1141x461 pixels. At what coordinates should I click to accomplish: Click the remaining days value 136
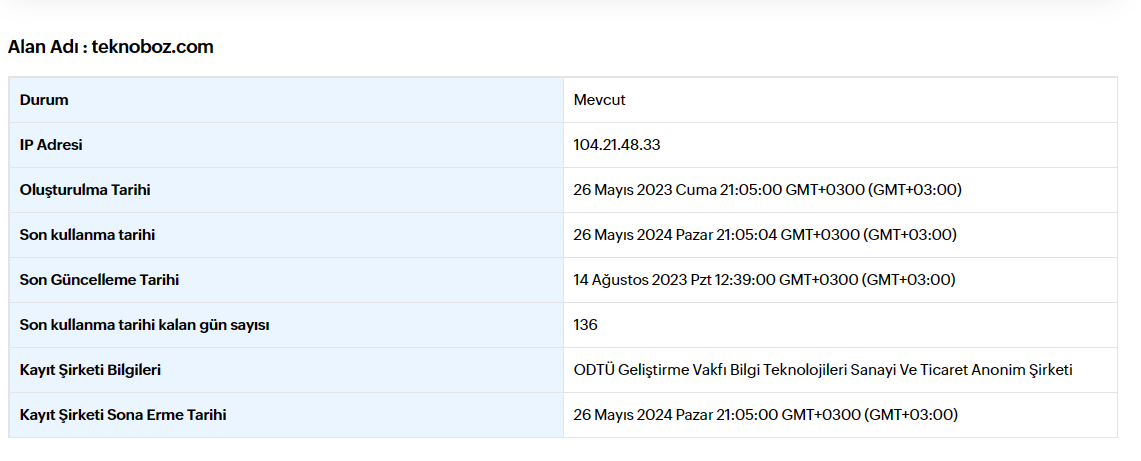(586, 325)
